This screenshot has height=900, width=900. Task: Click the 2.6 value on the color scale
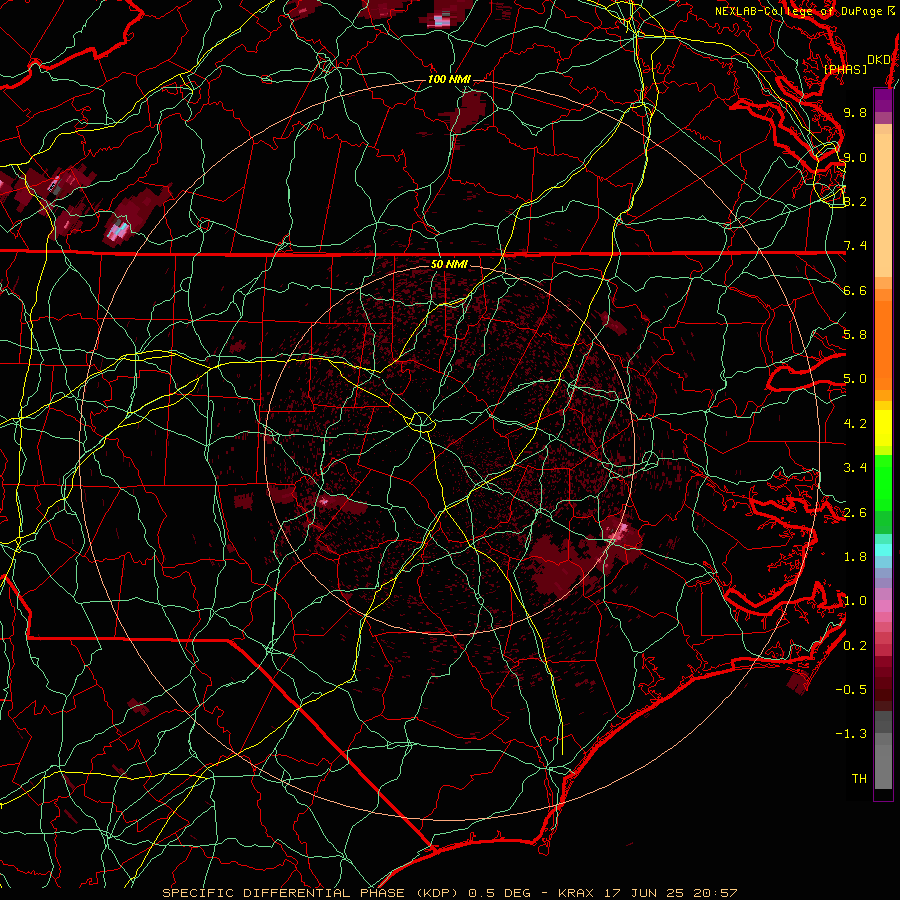[x=855, y=513]
